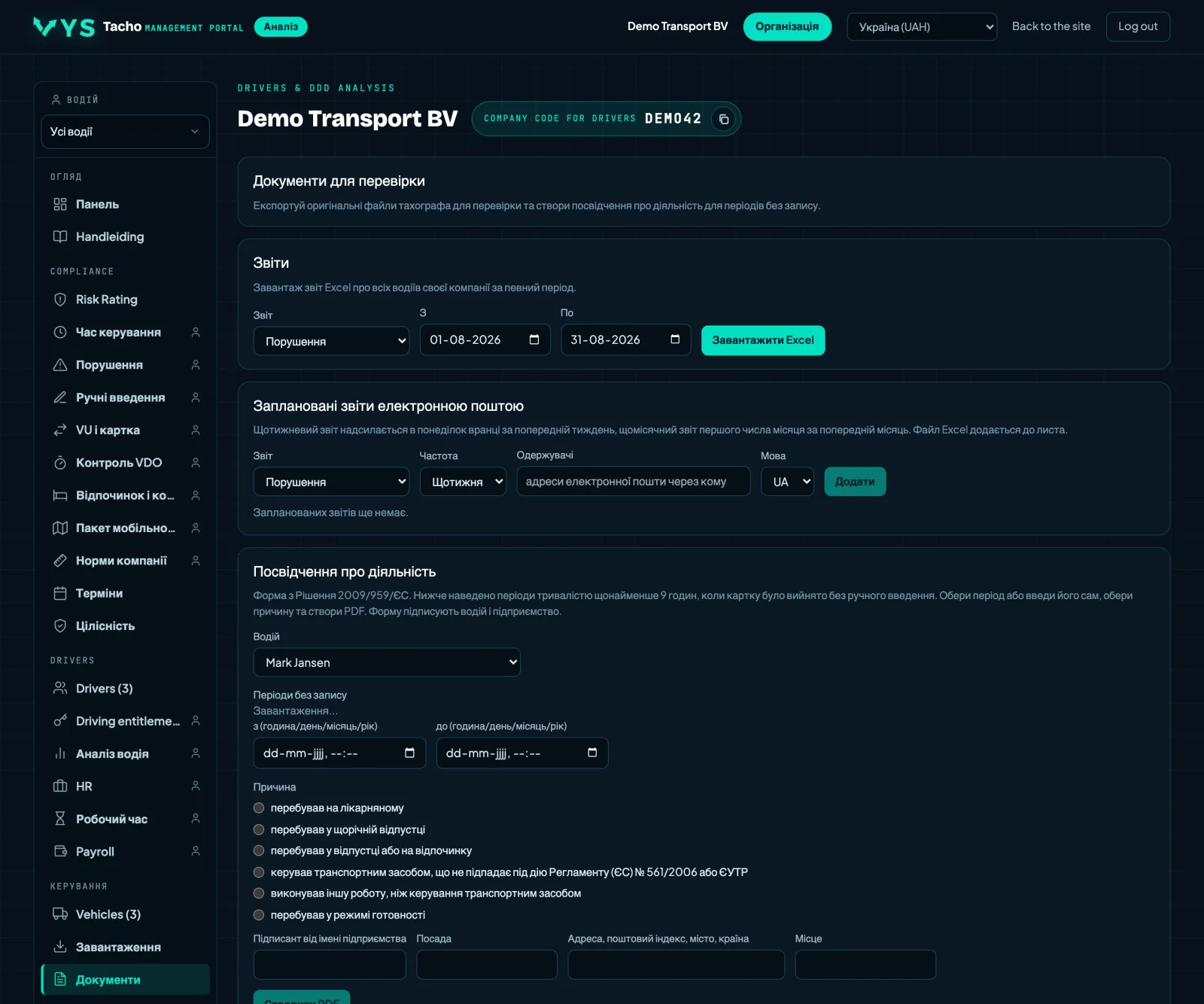Click the Risk Rating shield icon

[60, 300]
